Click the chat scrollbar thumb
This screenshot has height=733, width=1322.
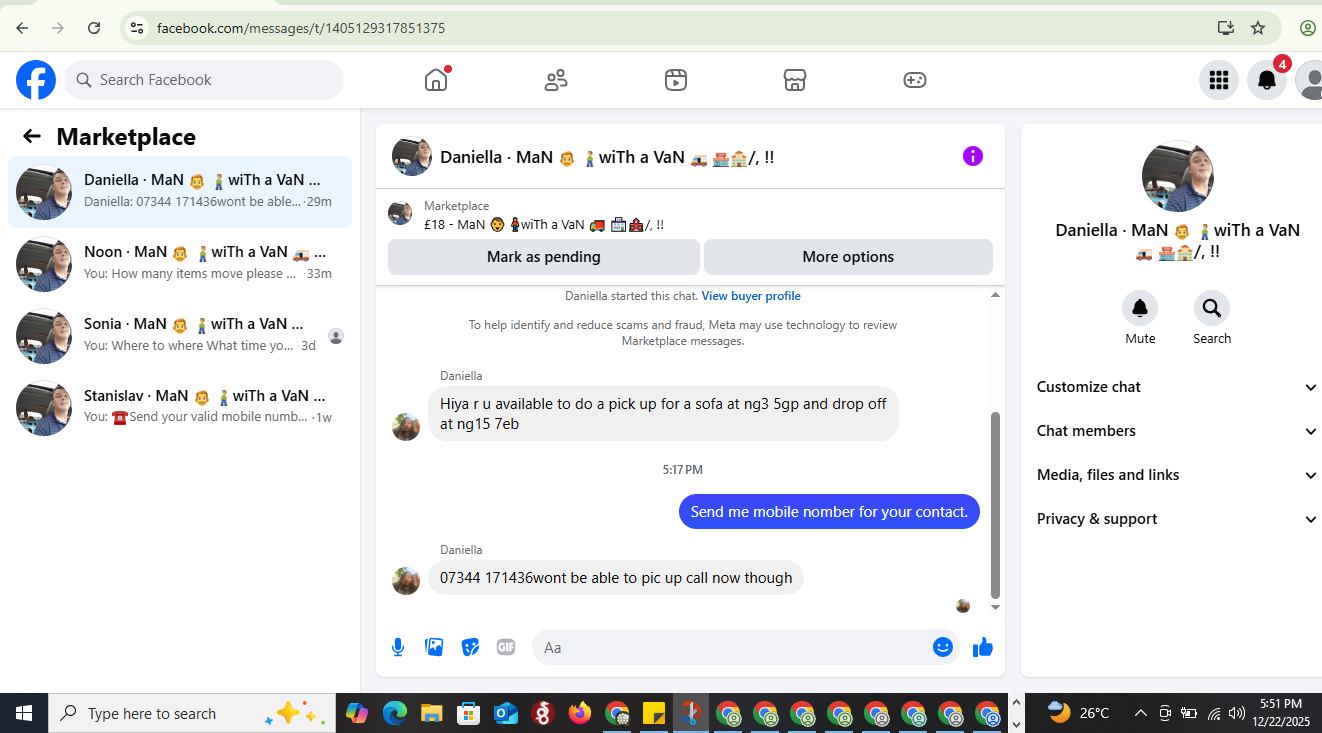tap(995, 505)
